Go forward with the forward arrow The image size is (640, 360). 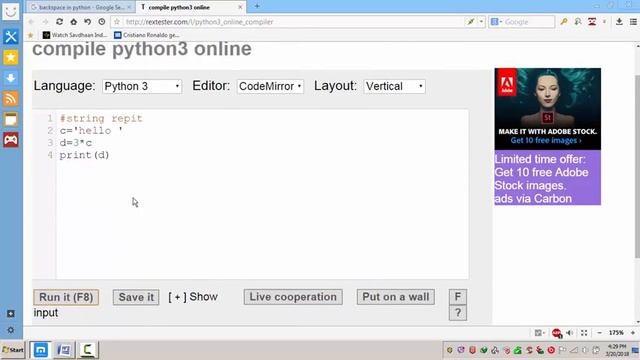(45, 22)
